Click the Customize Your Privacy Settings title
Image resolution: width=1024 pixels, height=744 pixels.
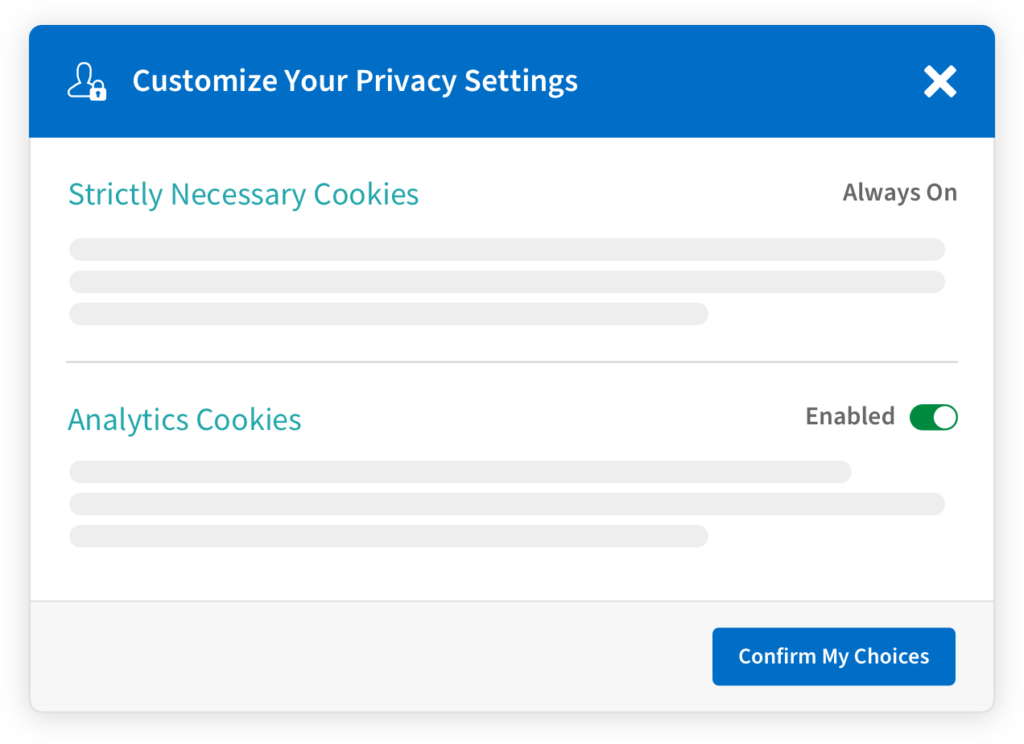355,81
